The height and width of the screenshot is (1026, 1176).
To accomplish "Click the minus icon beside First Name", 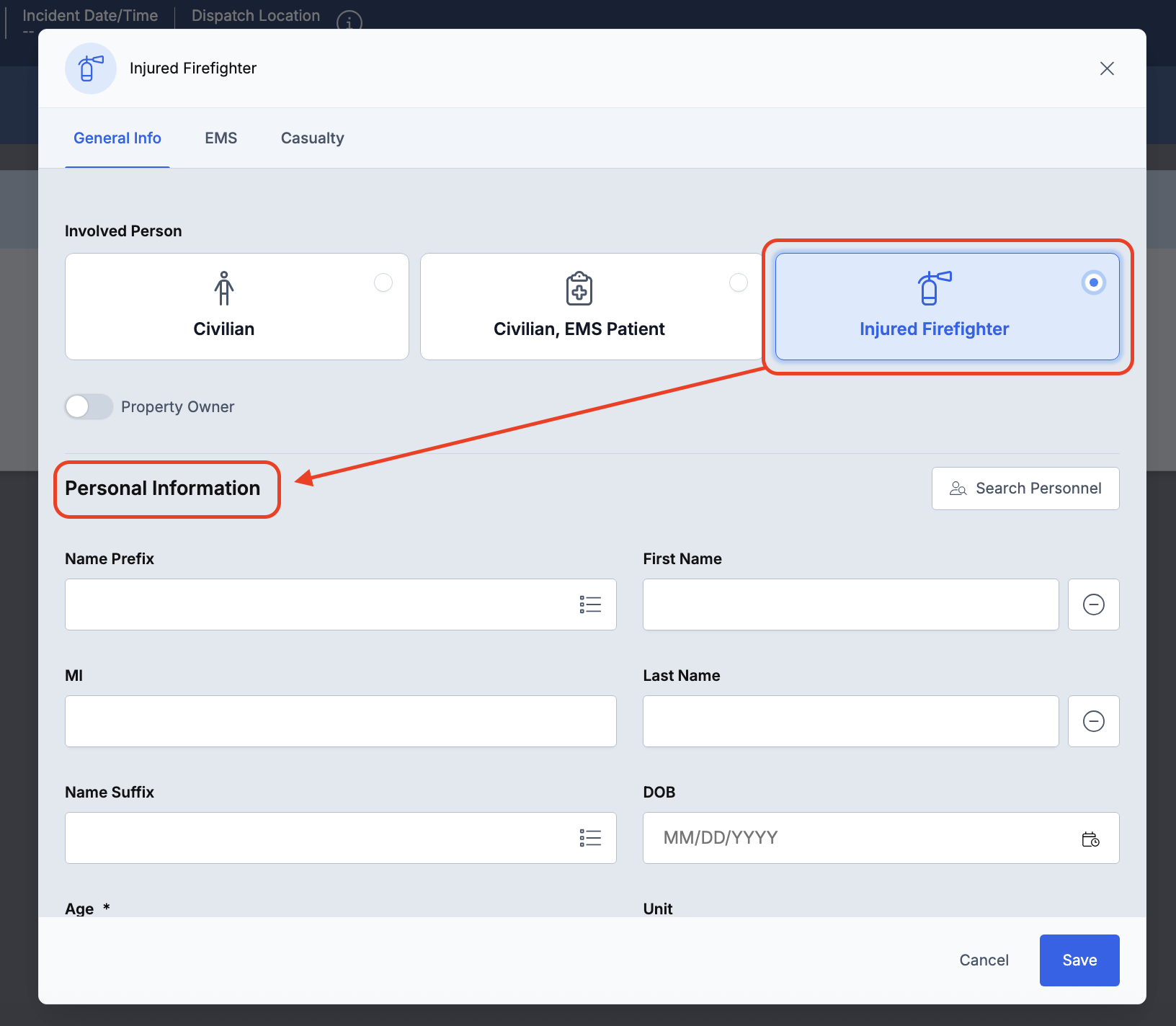I will [1093, 605].
